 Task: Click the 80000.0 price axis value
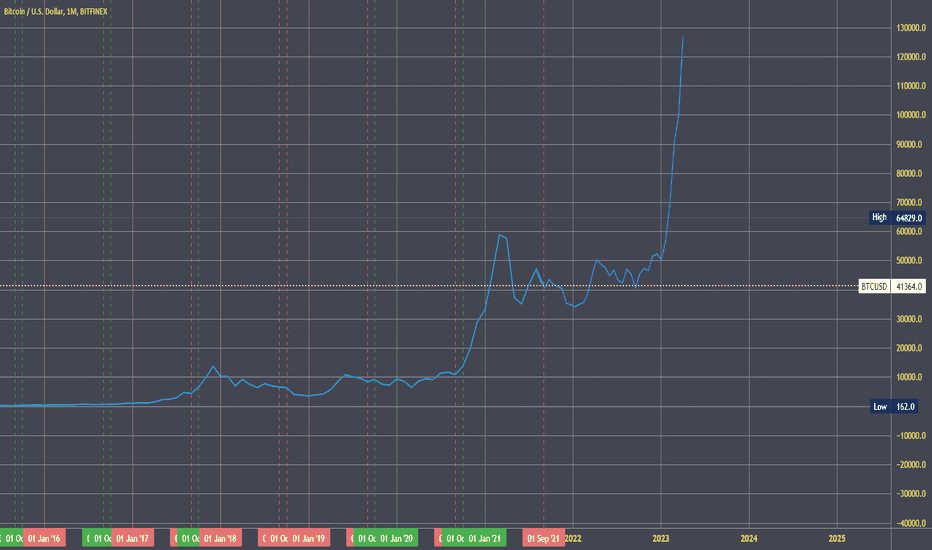[x=911, y=174]
